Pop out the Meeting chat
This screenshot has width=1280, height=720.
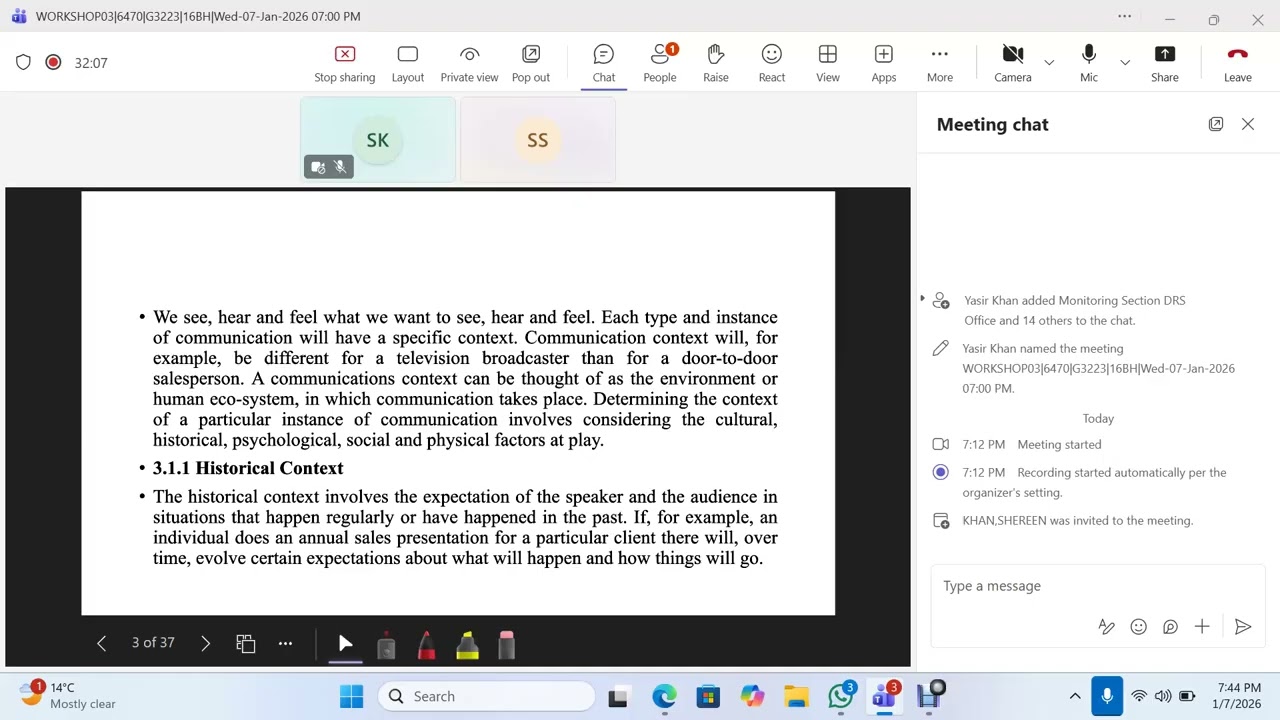(x=1216, y=124)
